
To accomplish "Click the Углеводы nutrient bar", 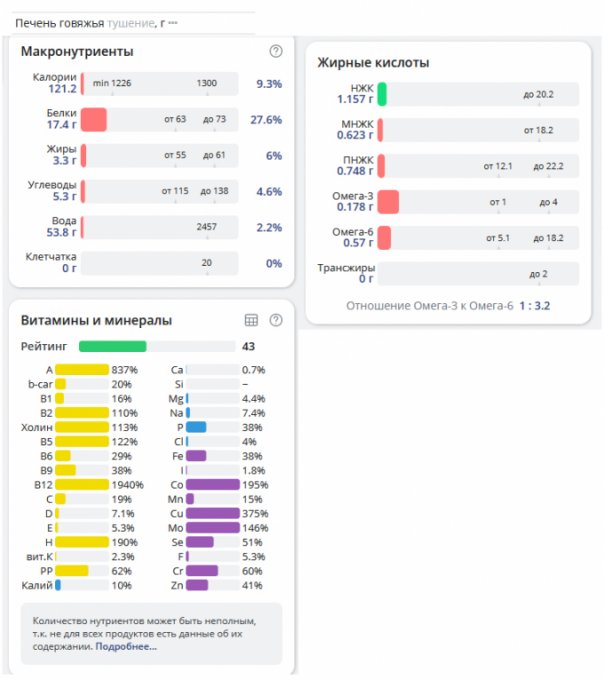I will pos(160,190).
